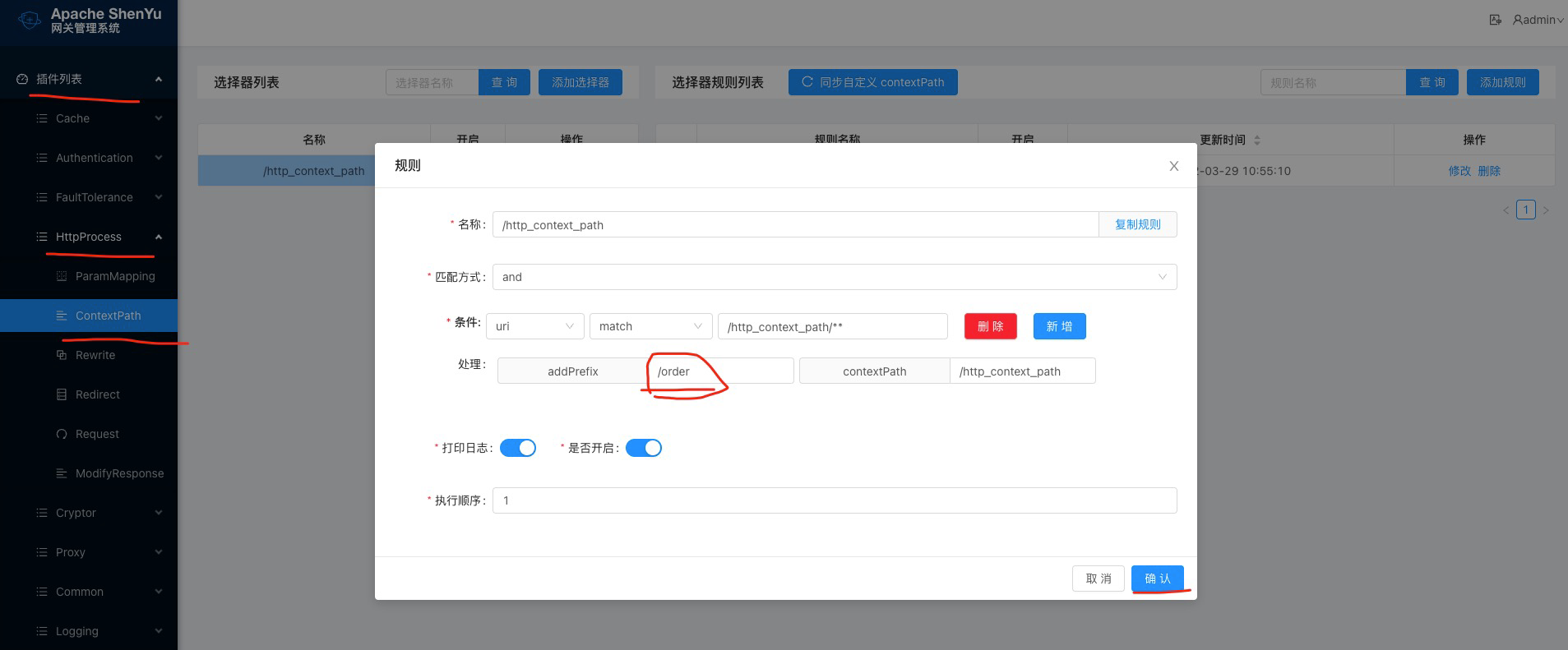Image resolution: width=1568 pixels, height=650 pixels.
Task: Click the 复制规则 button
Action: pyautogui.click(x=1137, y=224)
